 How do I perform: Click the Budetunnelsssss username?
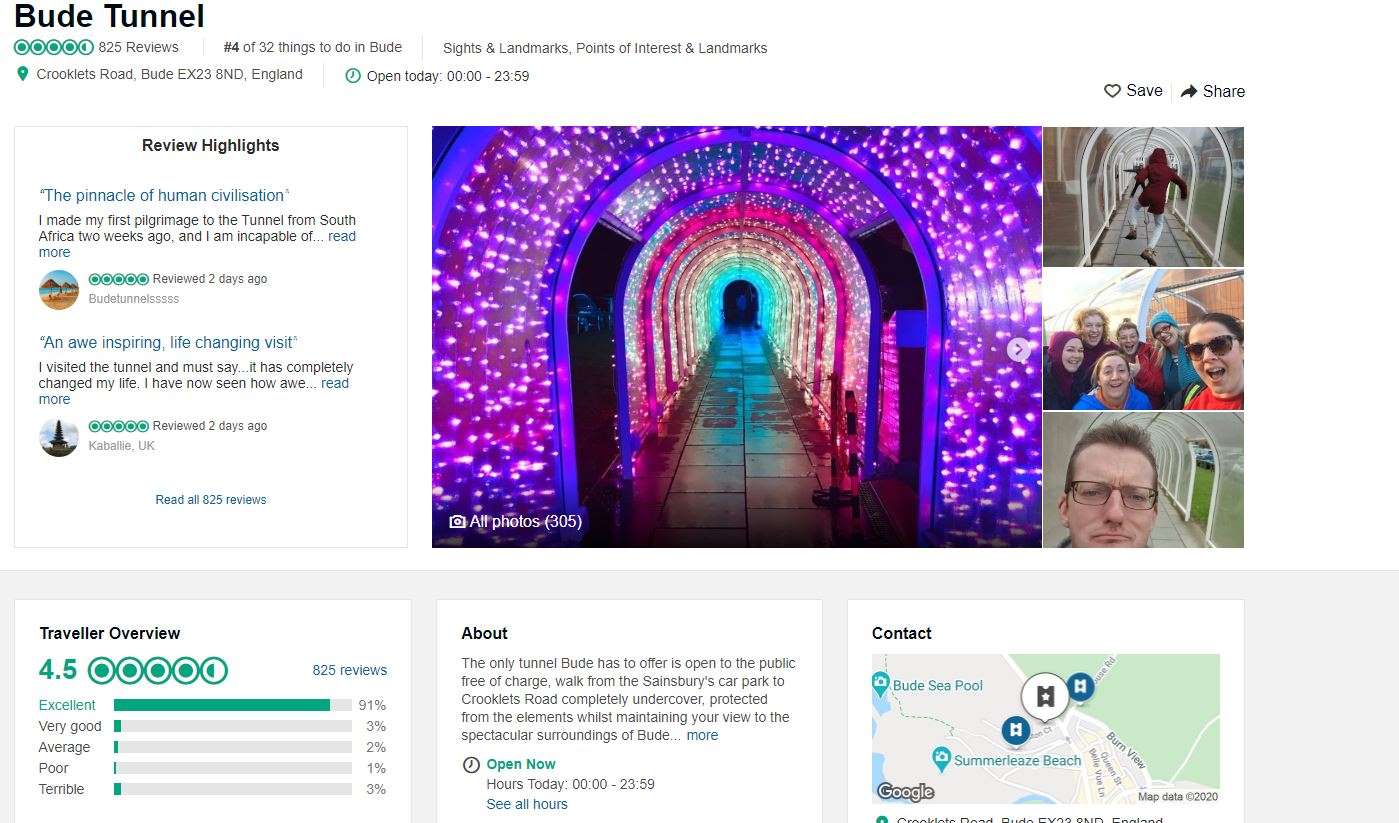(134, 299)
